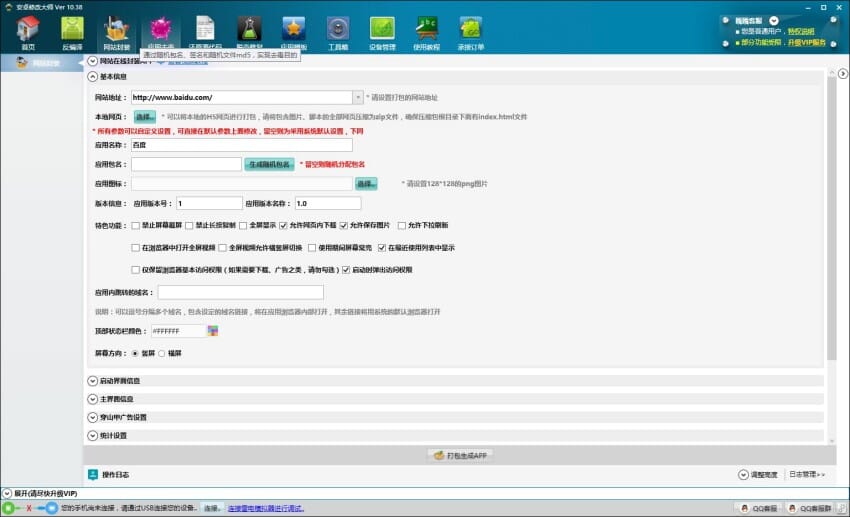Uncheck the 允许保存图片 checkbox
The height and width of the screenshot is (517, 850).
(345, 225)
